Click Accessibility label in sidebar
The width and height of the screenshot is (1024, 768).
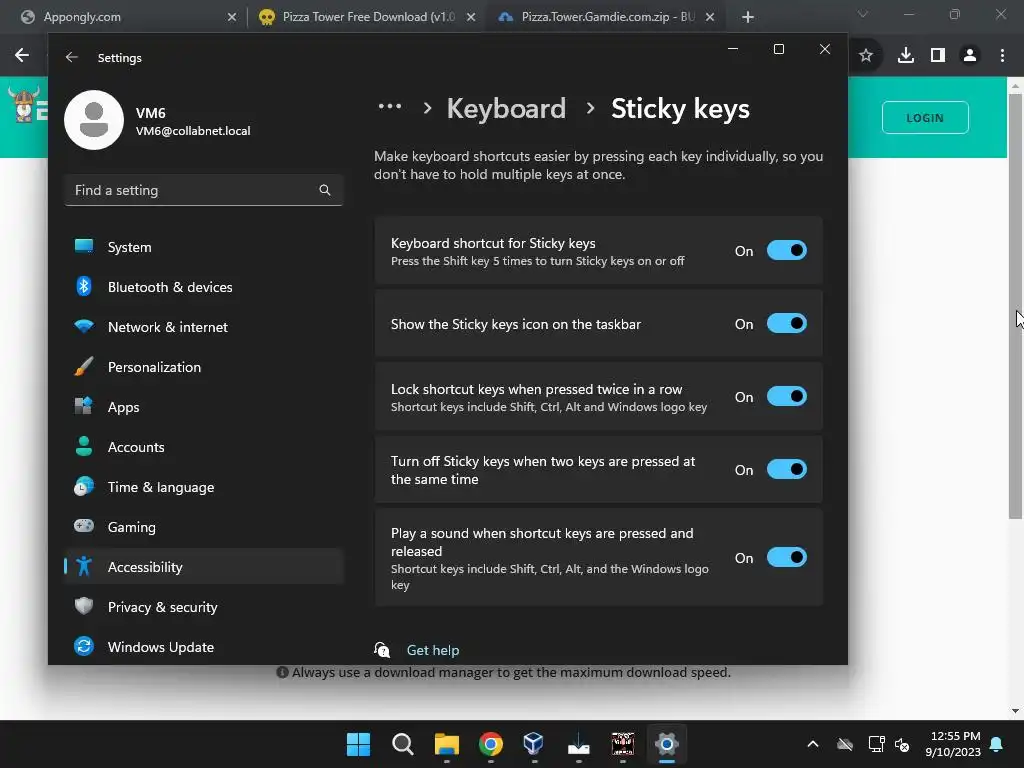145,567
